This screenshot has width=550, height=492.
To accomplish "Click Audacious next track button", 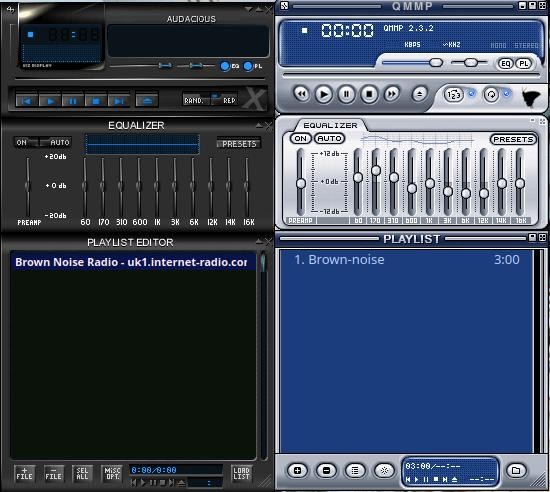I will (119, 101).
